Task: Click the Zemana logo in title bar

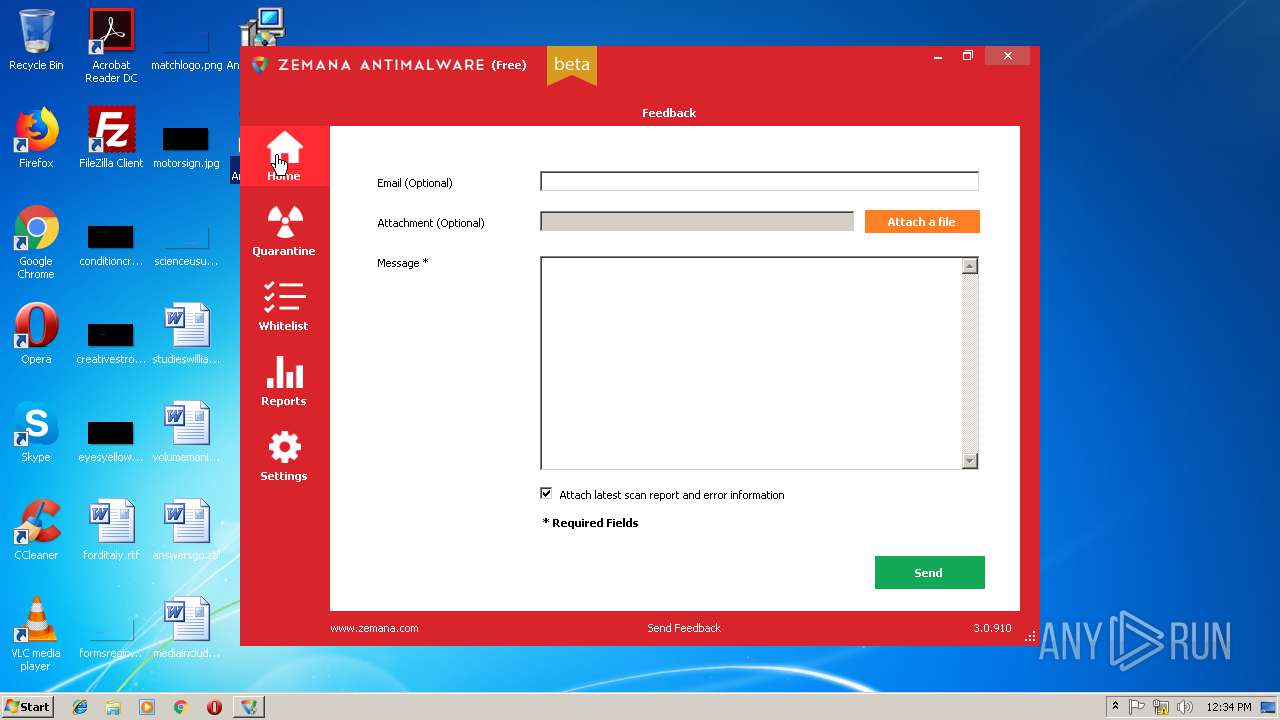Action: coord(260,64)
